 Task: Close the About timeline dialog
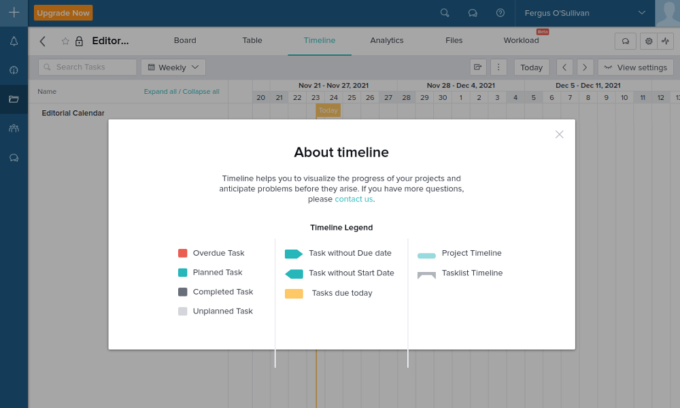[559, 134]
